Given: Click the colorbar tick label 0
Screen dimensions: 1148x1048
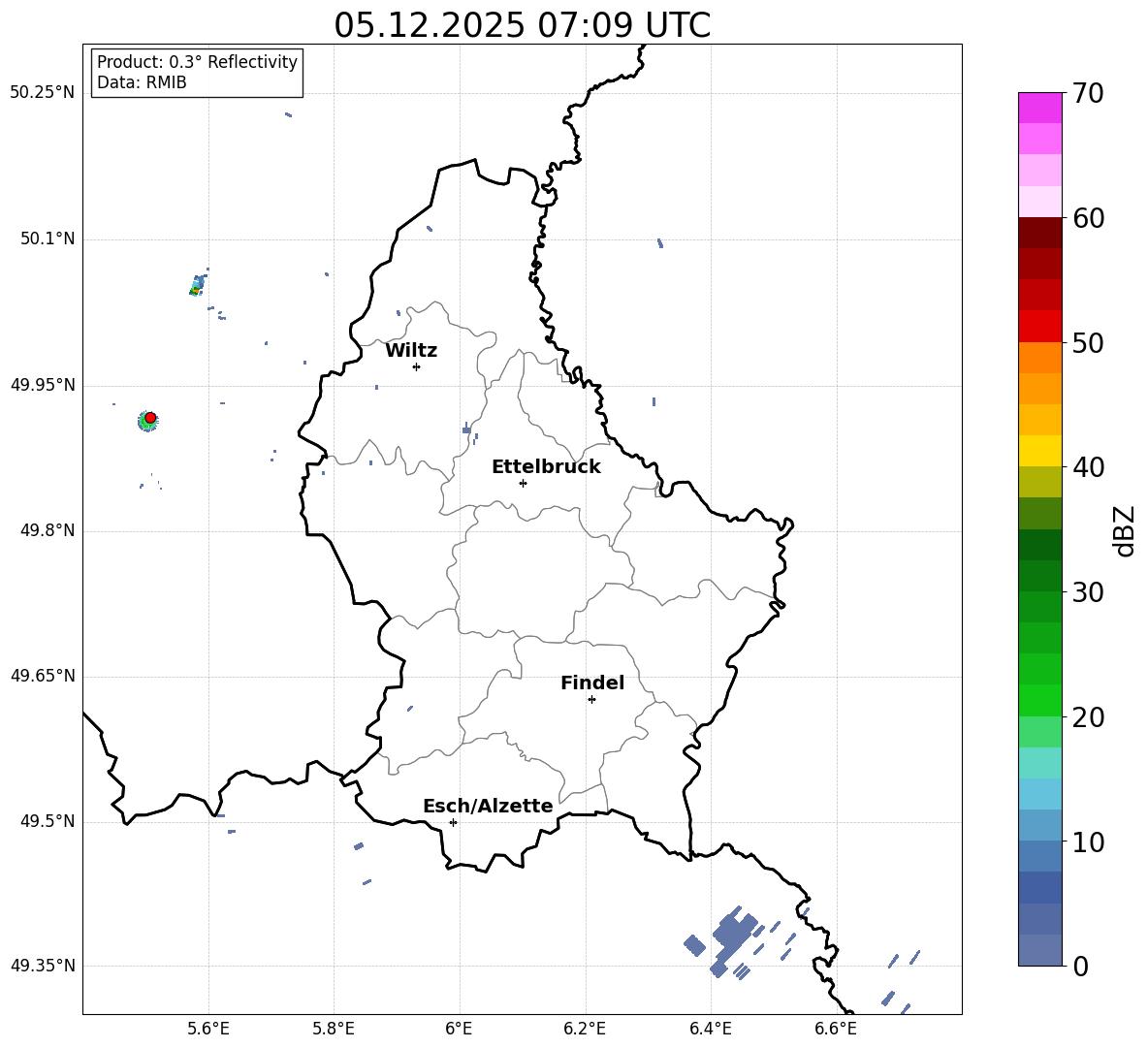Looking at the screenshot, I should coord(1080,966).
